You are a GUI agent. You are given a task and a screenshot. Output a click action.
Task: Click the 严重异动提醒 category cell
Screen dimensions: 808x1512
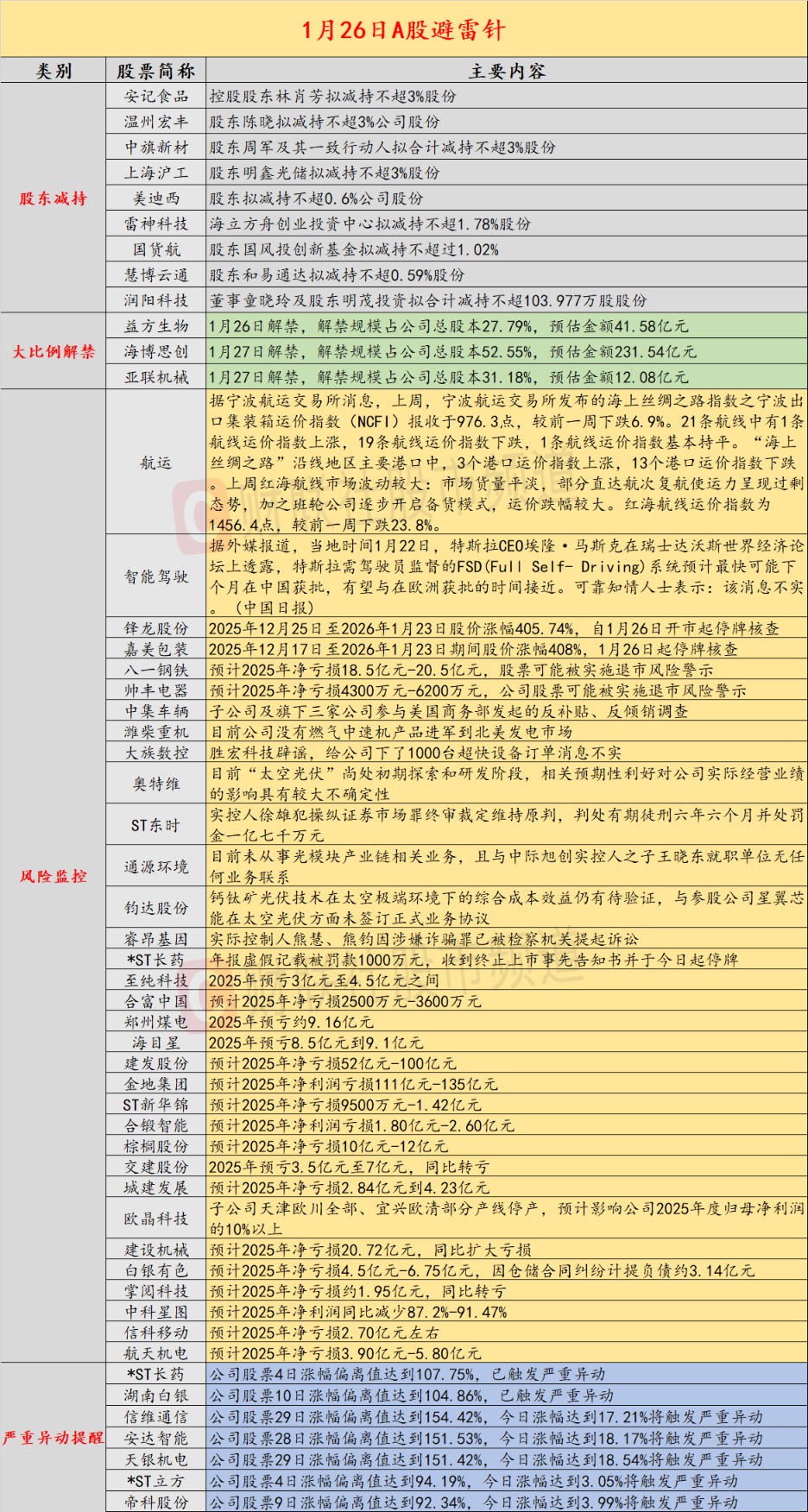coord(54,1437)
